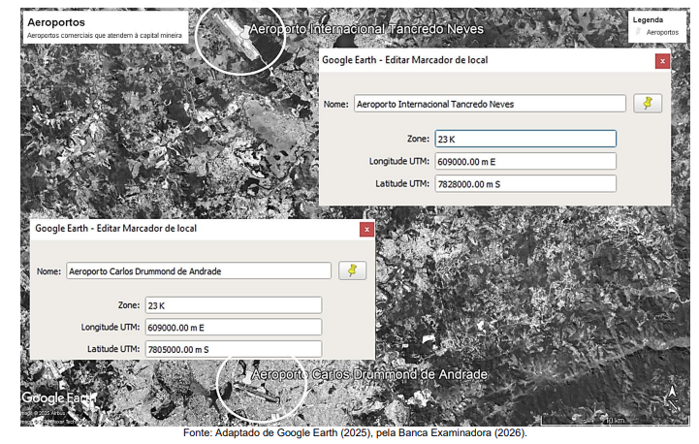
Task: Close the Carlos Drummond de Andrade placemark dialog
Action: point(367,230)
